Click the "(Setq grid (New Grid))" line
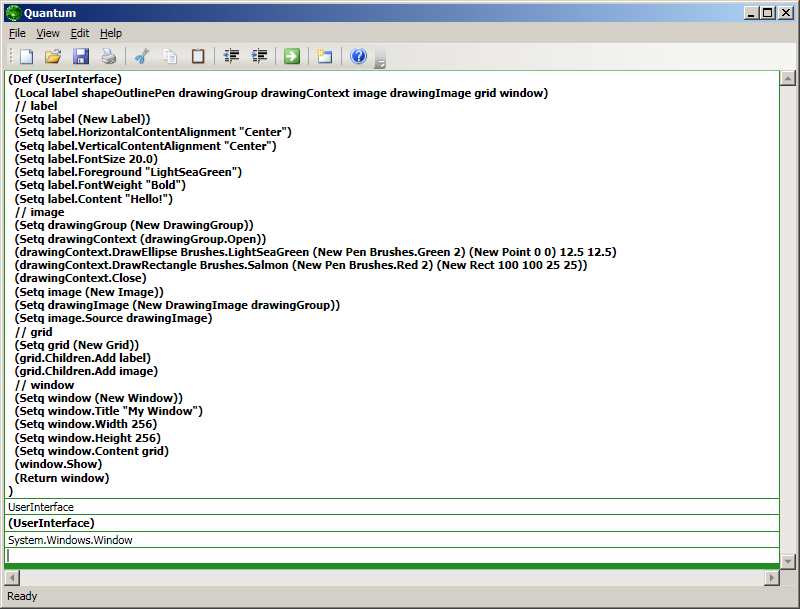The height and width of the screenshot is (609, 800). pos(77,345)
